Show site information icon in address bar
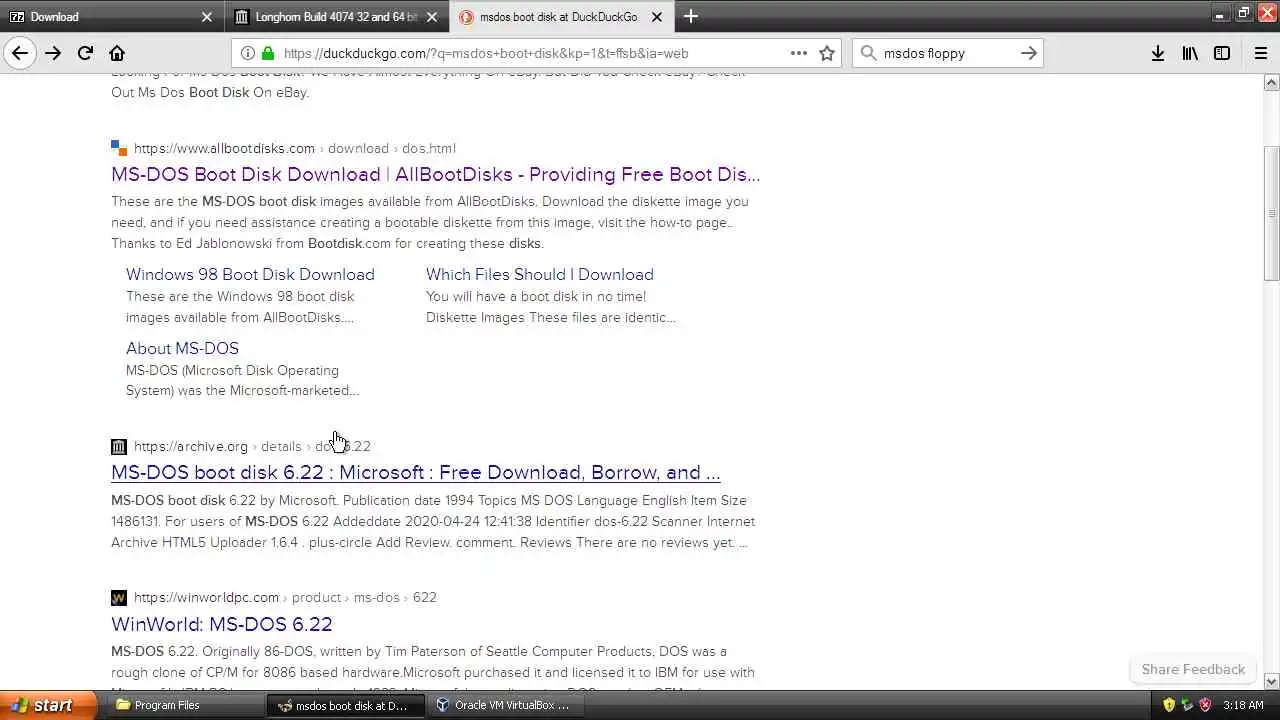Screen dimensions: 1280x720 [248, 53]
